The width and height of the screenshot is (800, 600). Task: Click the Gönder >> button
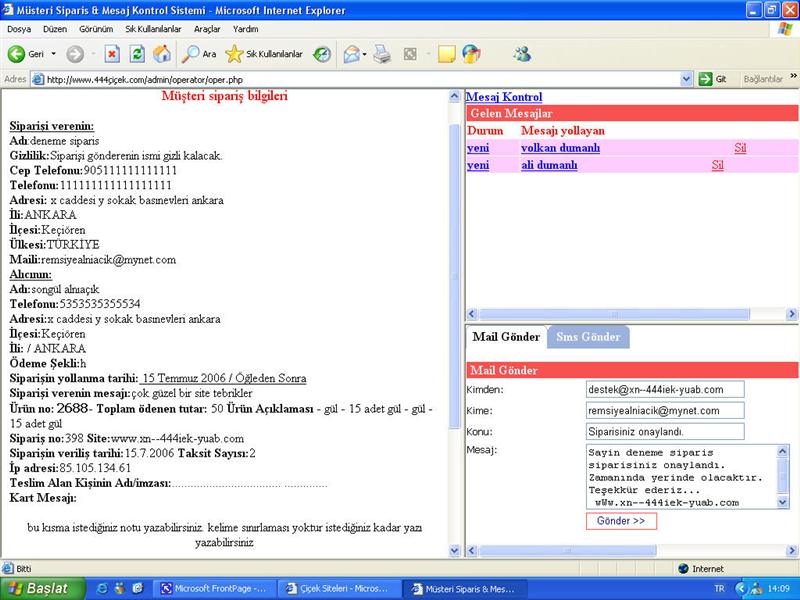tap(621, 521)
